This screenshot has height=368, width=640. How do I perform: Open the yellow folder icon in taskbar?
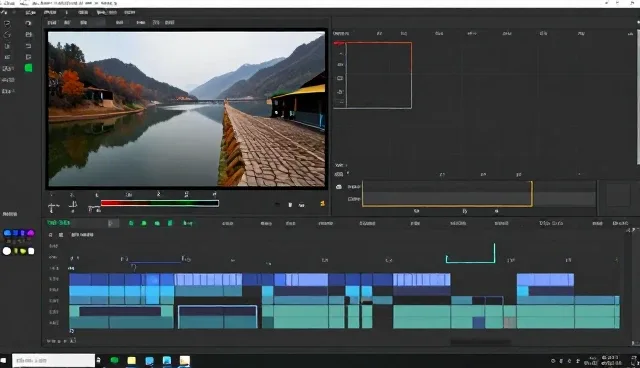point(131,361)
